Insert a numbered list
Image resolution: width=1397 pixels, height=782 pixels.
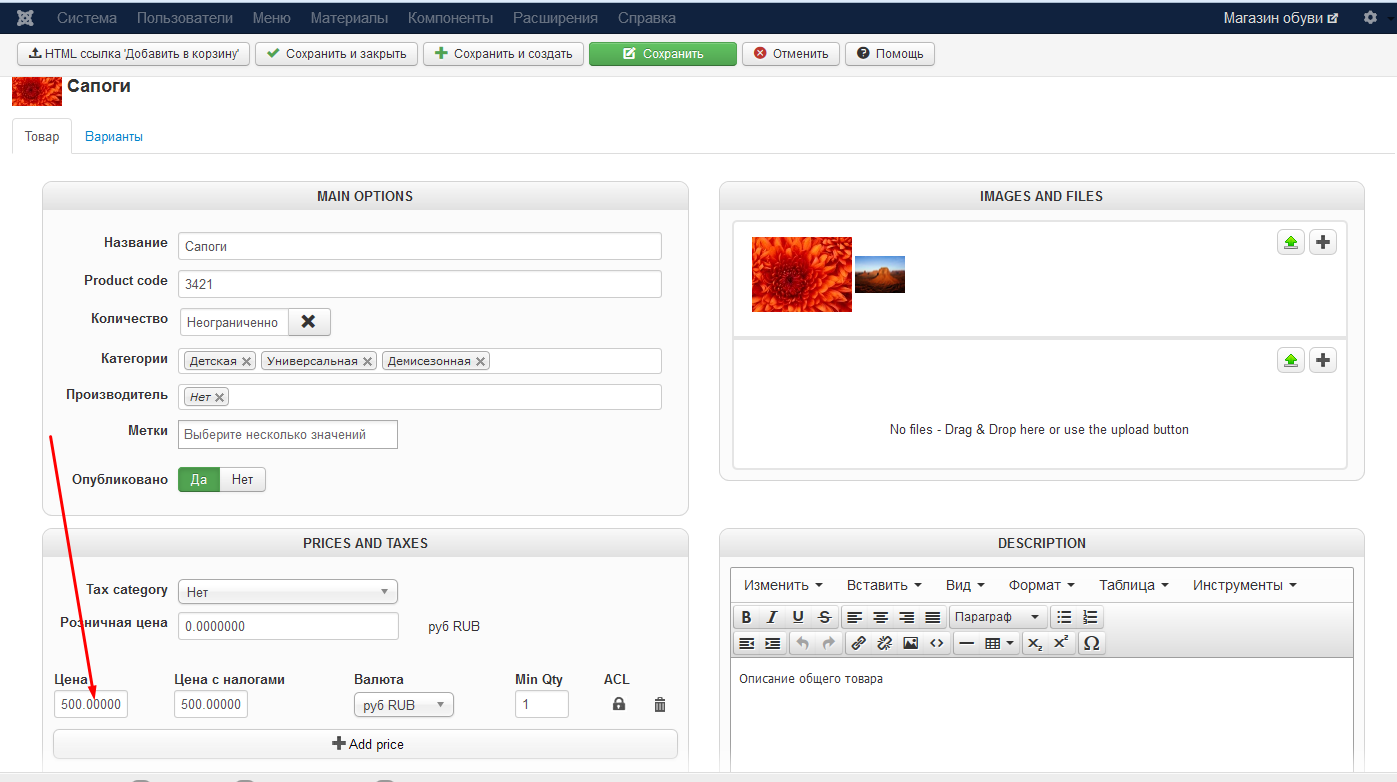pos(1091,617)
